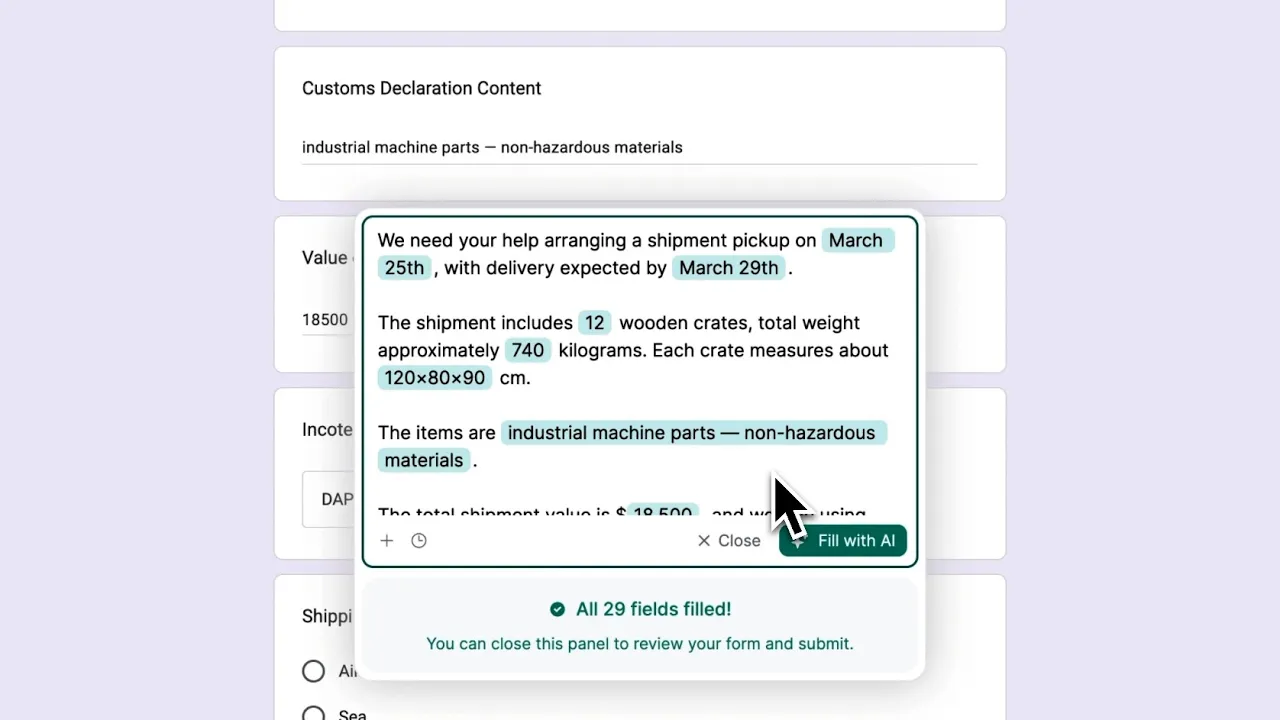
Task: Select the Air shipping radio button
Action: pos(314,671)
